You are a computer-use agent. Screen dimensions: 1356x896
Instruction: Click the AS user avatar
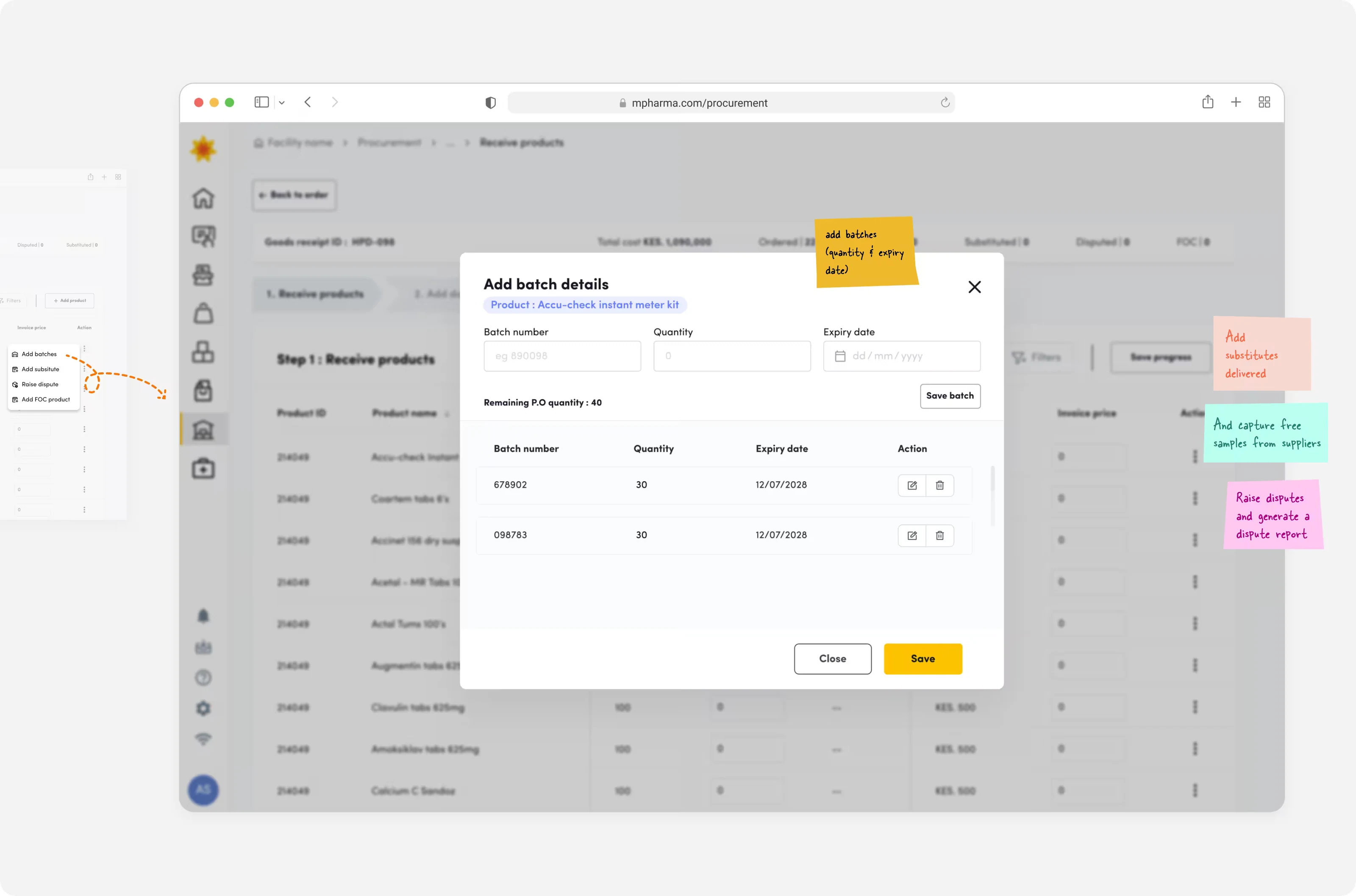pos(203,790)
